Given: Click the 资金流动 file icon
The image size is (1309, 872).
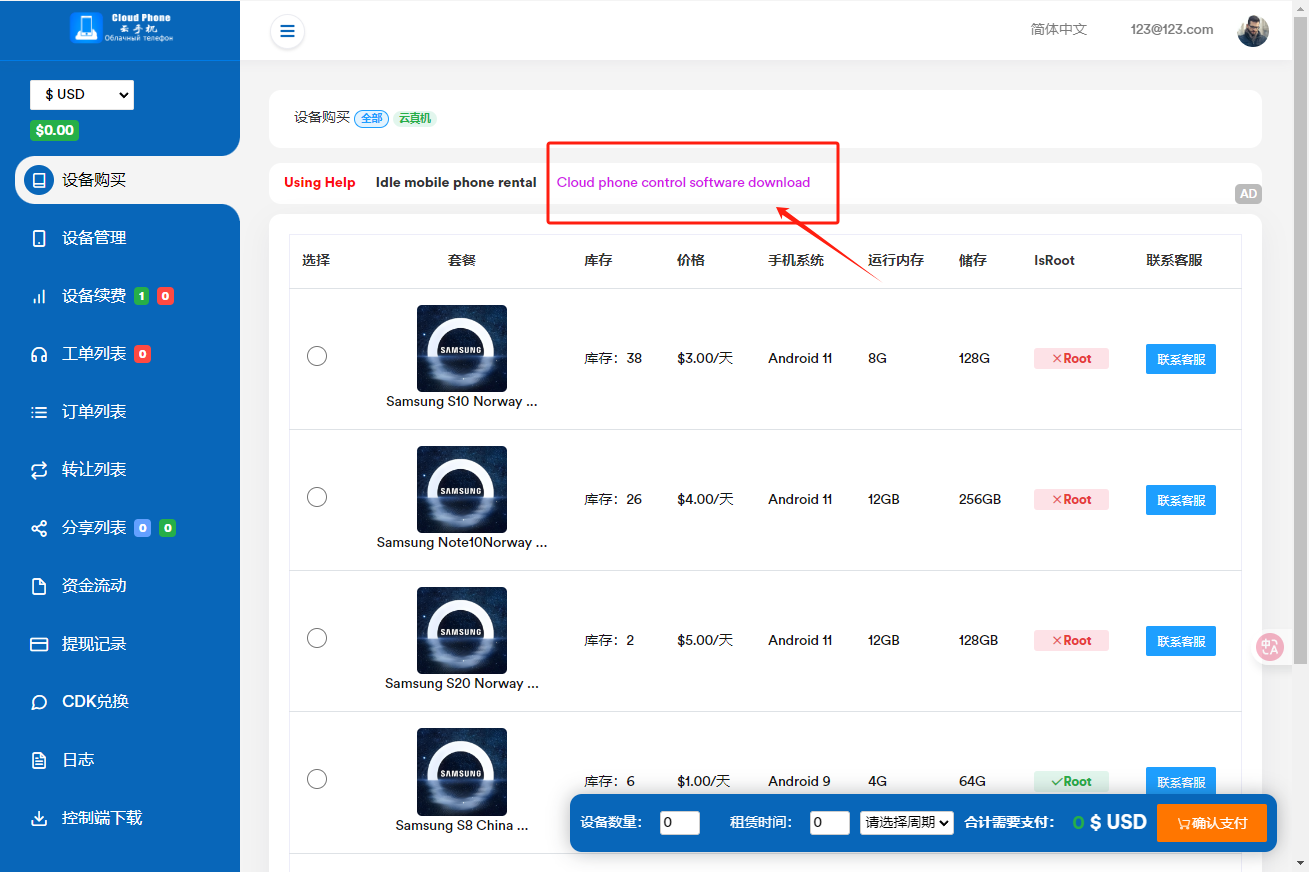Looking at the screenshot, I should [x=39, y=586].
